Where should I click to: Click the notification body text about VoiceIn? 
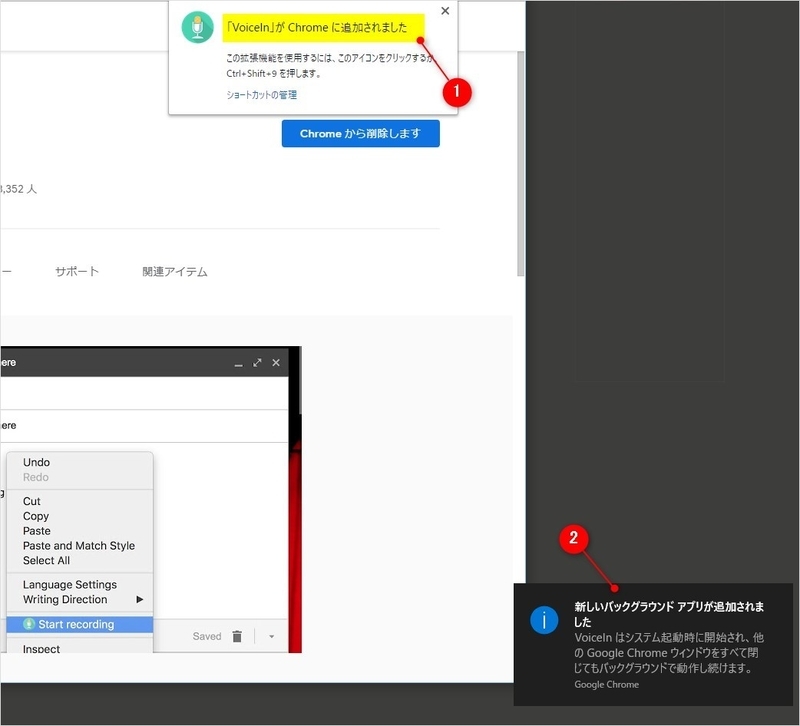click(669, 653)
